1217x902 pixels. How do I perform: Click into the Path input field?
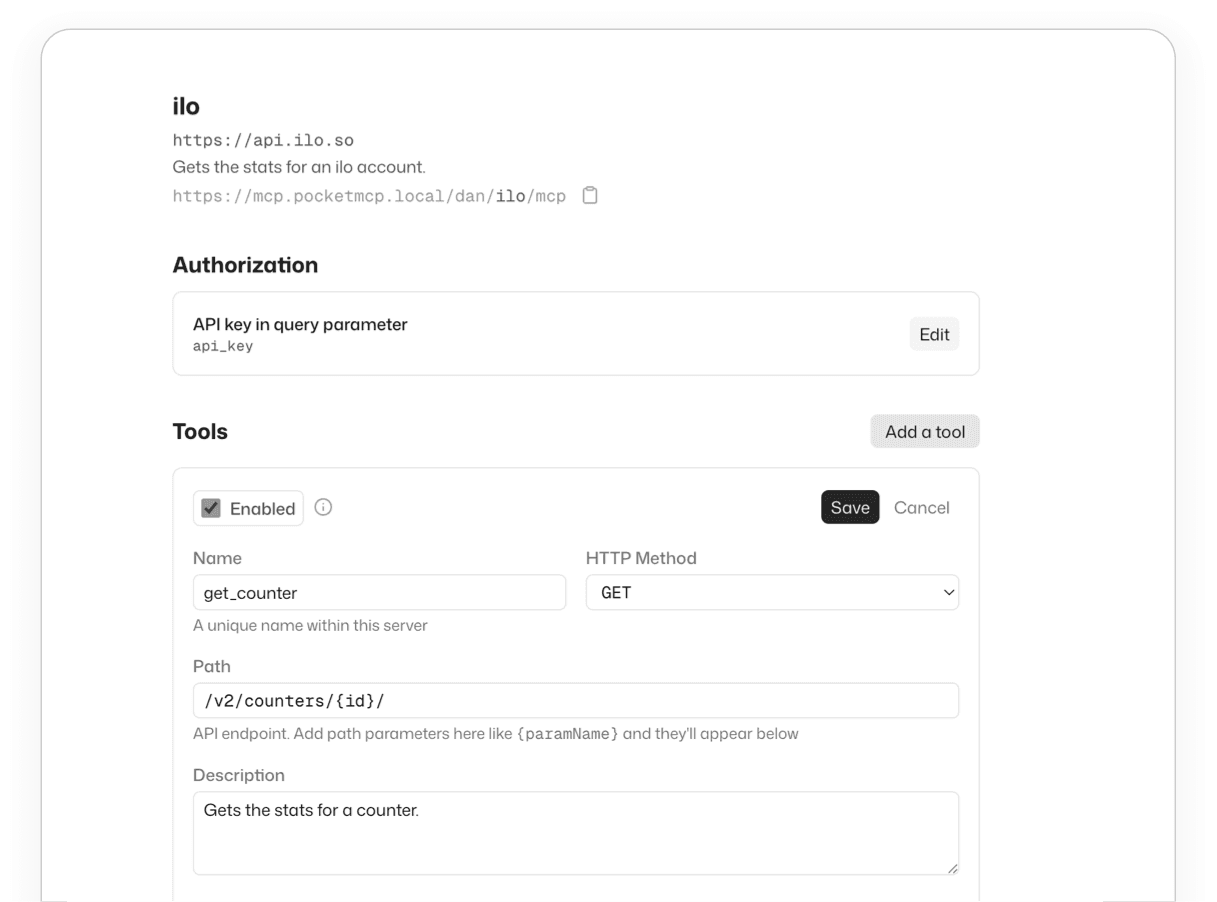coord(575,700)
